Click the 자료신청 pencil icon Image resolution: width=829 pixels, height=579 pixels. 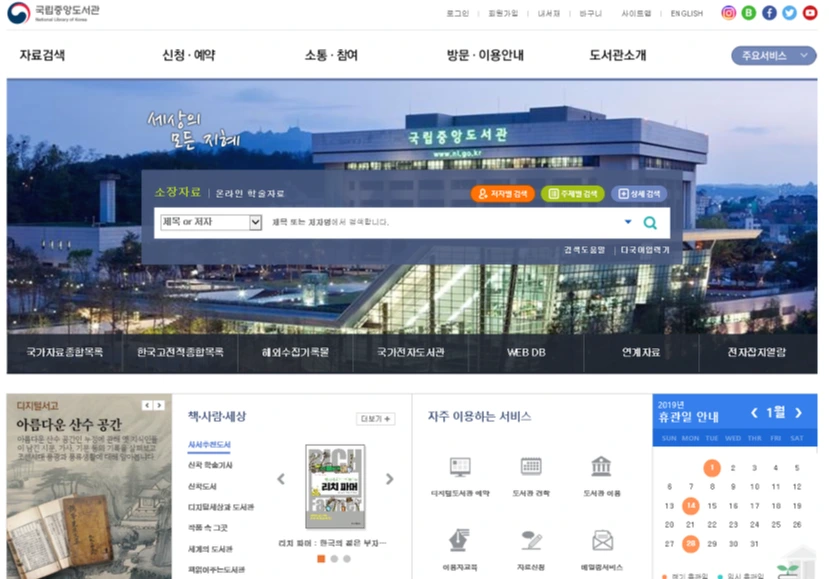[x=531, y=540]
